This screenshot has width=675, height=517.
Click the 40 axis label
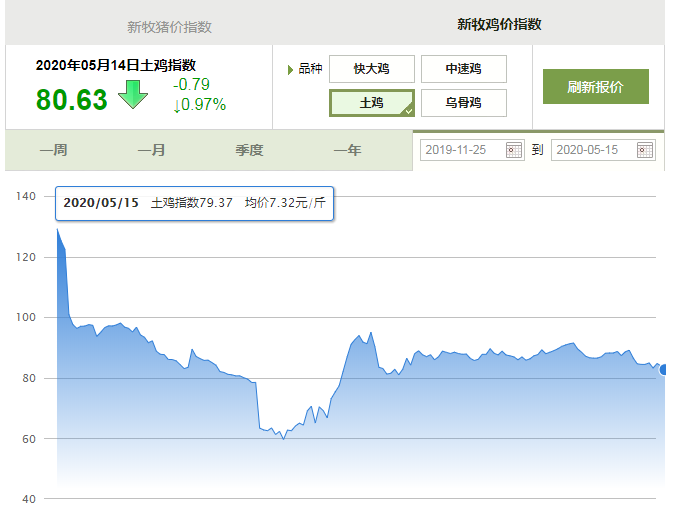(x=29, y=499)
